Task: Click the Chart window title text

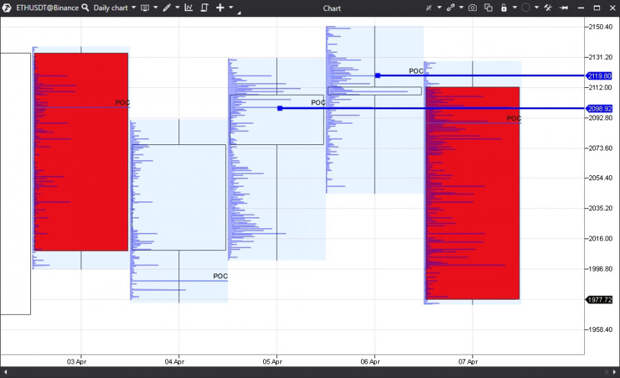Action: pyautogui.click(x=331, y=8)
